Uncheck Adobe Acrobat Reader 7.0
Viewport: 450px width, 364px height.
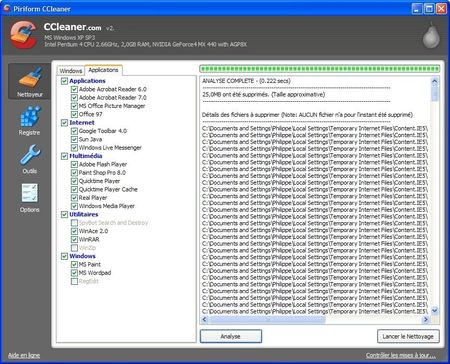pyautogui.click(x=74, y=98)
